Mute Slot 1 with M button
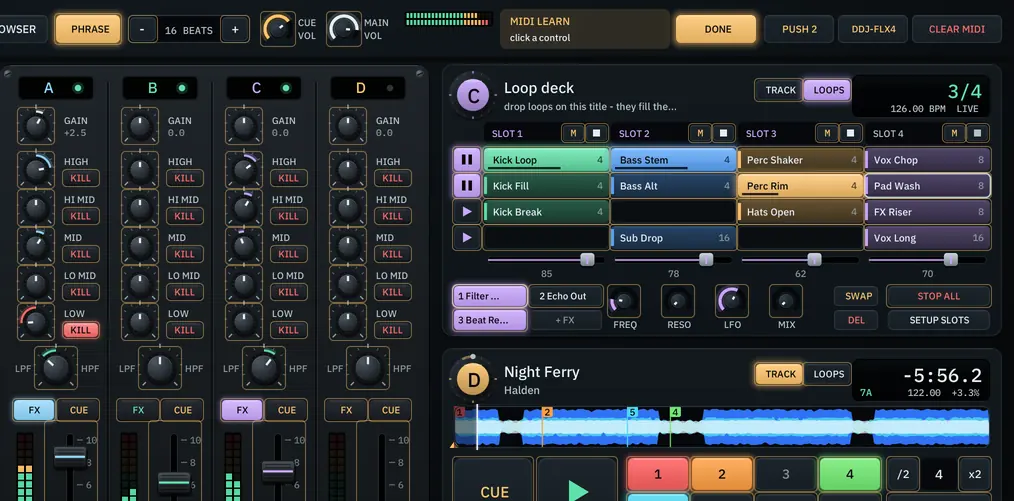The height and width of the screenshot is (501, 1014). [572, 133]
